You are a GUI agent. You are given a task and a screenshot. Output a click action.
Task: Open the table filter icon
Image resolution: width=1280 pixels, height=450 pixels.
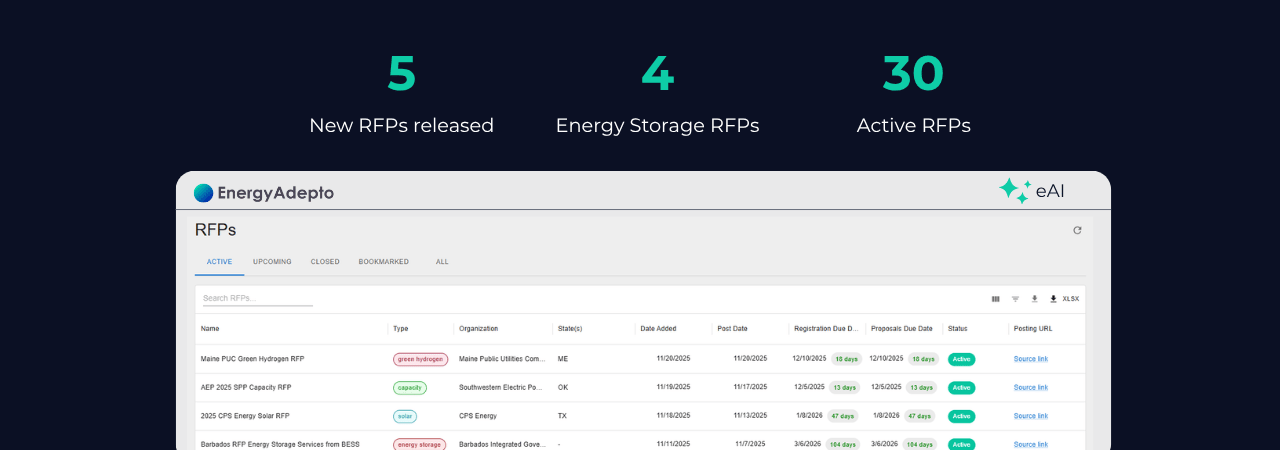click(1015, 299)
